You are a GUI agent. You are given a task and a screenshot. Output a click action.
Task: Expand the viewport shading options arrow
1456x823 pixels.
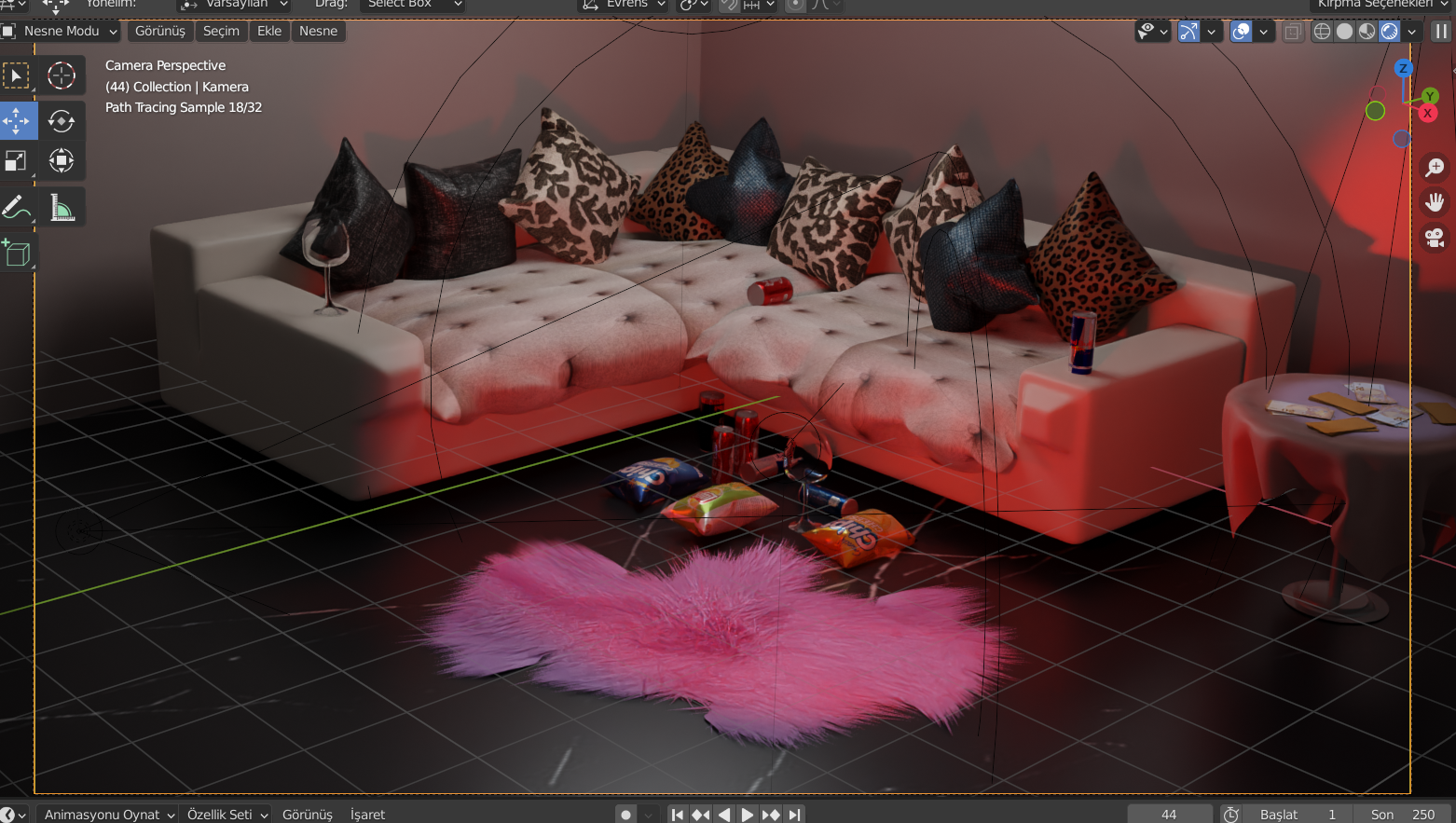pyautogui.click(x=1412, y=32)
